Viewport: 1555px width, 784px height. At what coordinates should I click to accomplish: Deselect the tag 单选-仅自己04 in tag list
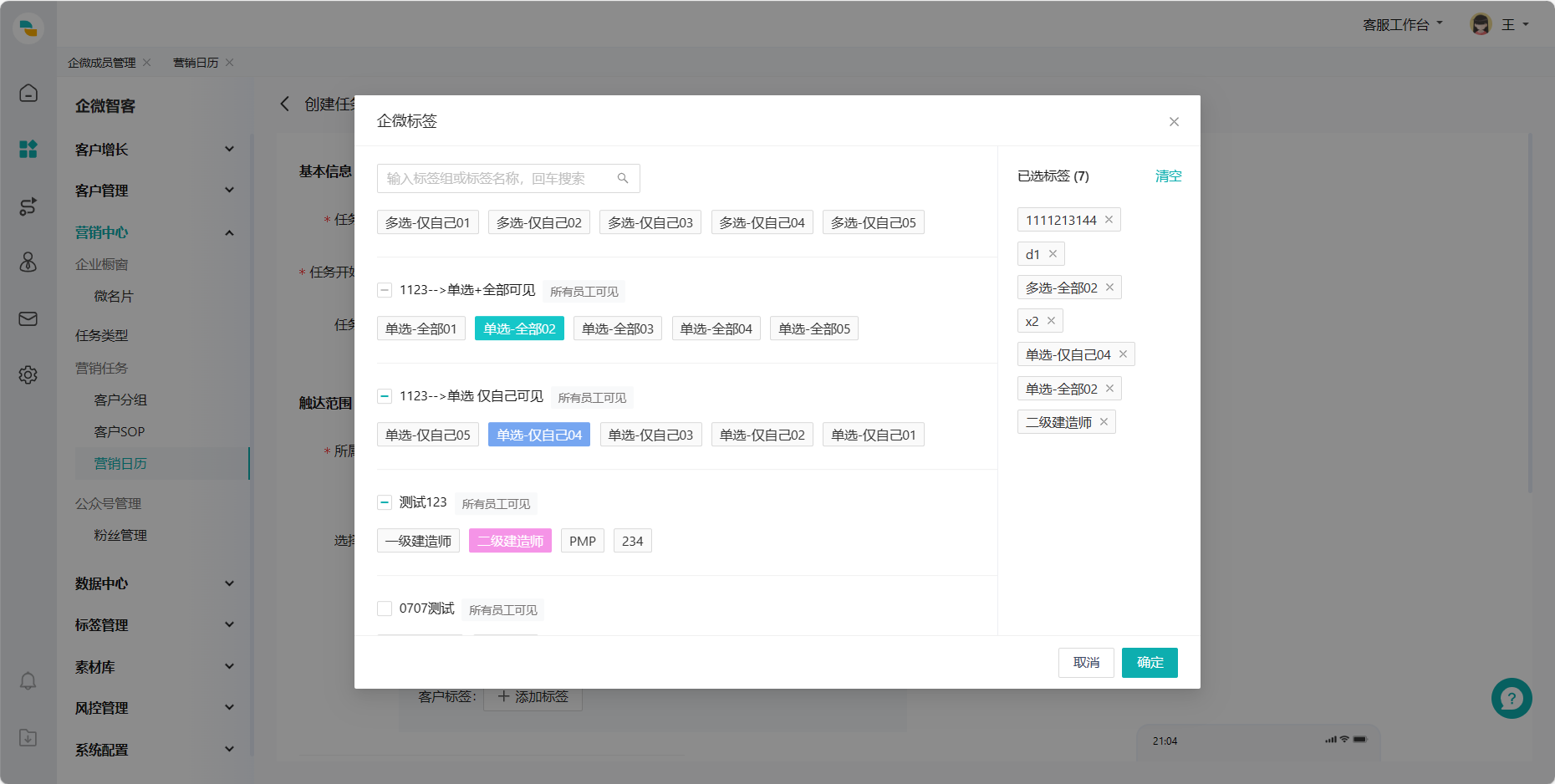539,435
